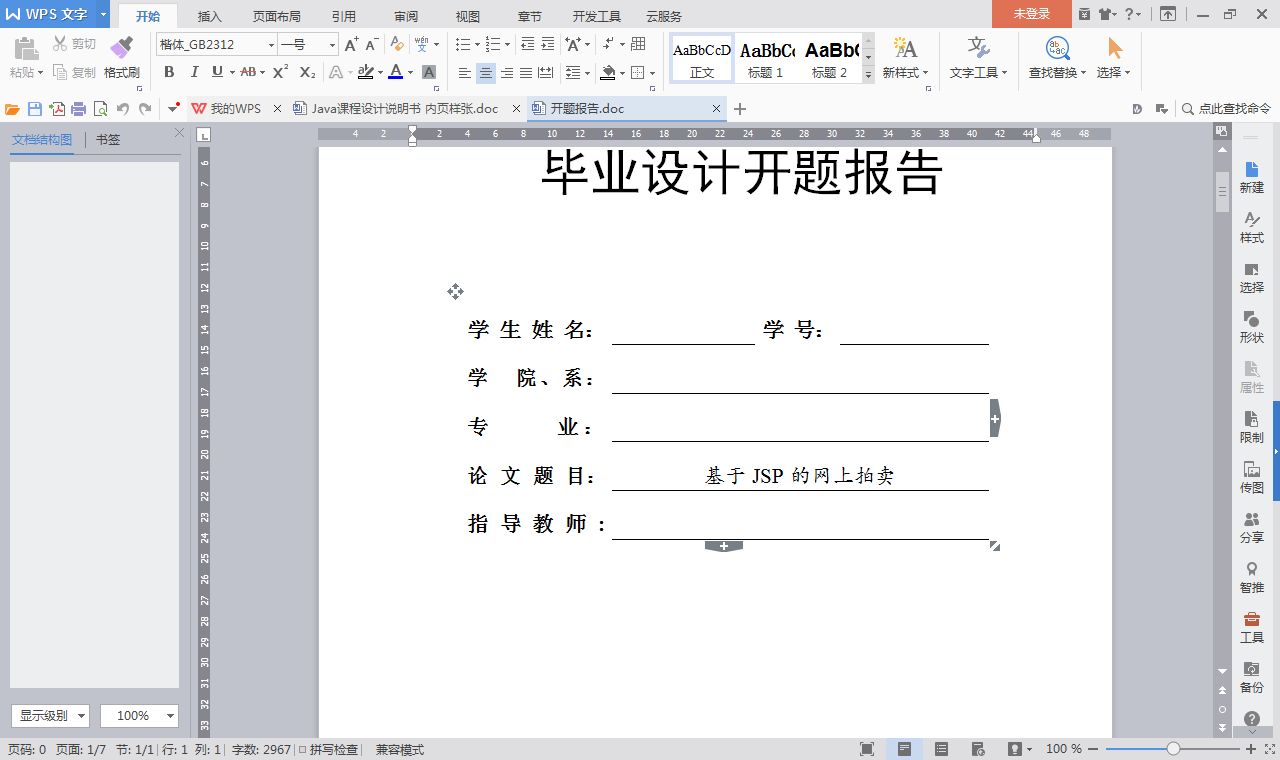Screen dimensions: 1280x760
Task: Apply subscript formatting (X₂)
Action: coord(306,72)
